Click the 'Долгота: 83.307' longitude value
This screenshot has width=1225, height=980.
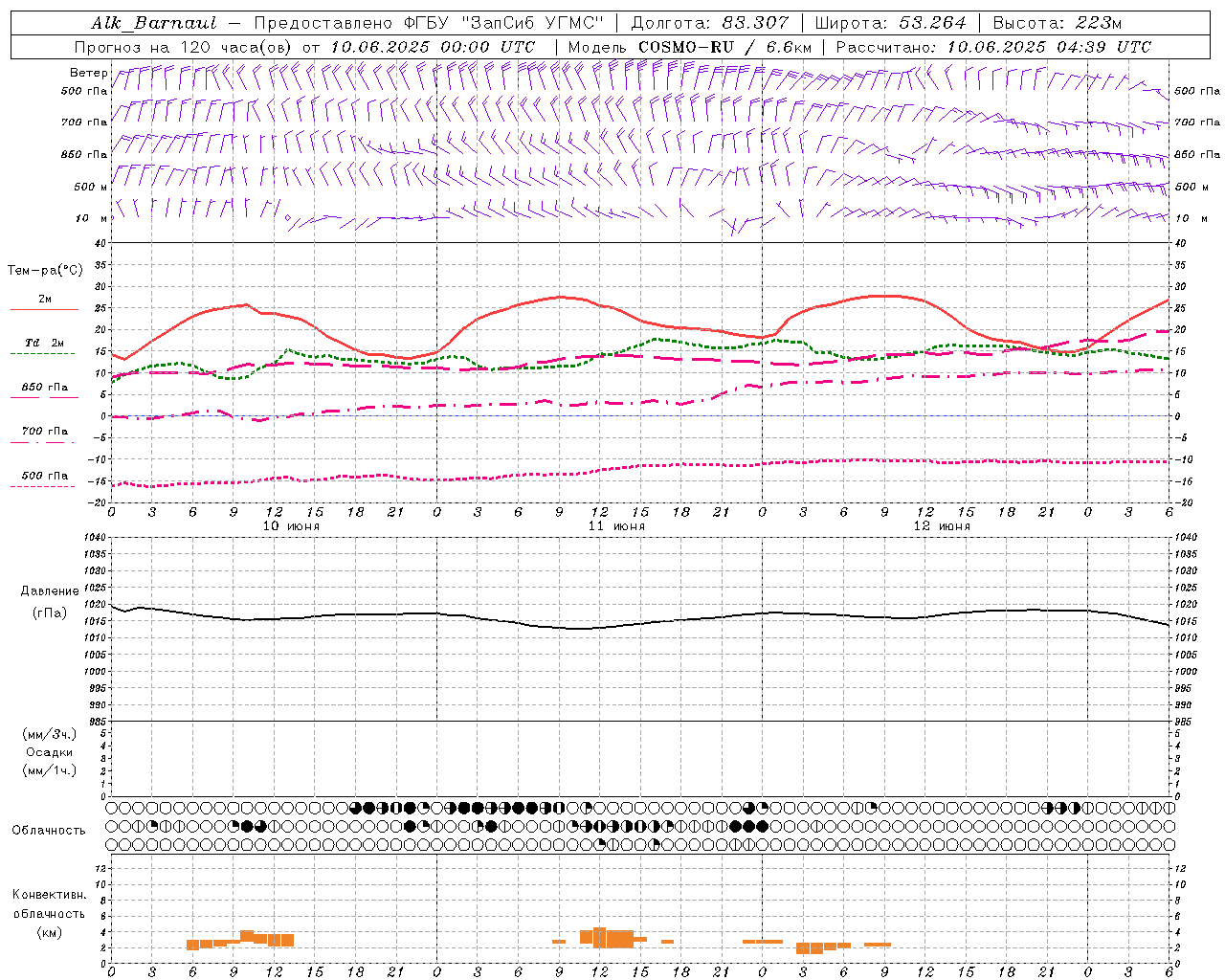pyautogui.click(x=710, y=23)
